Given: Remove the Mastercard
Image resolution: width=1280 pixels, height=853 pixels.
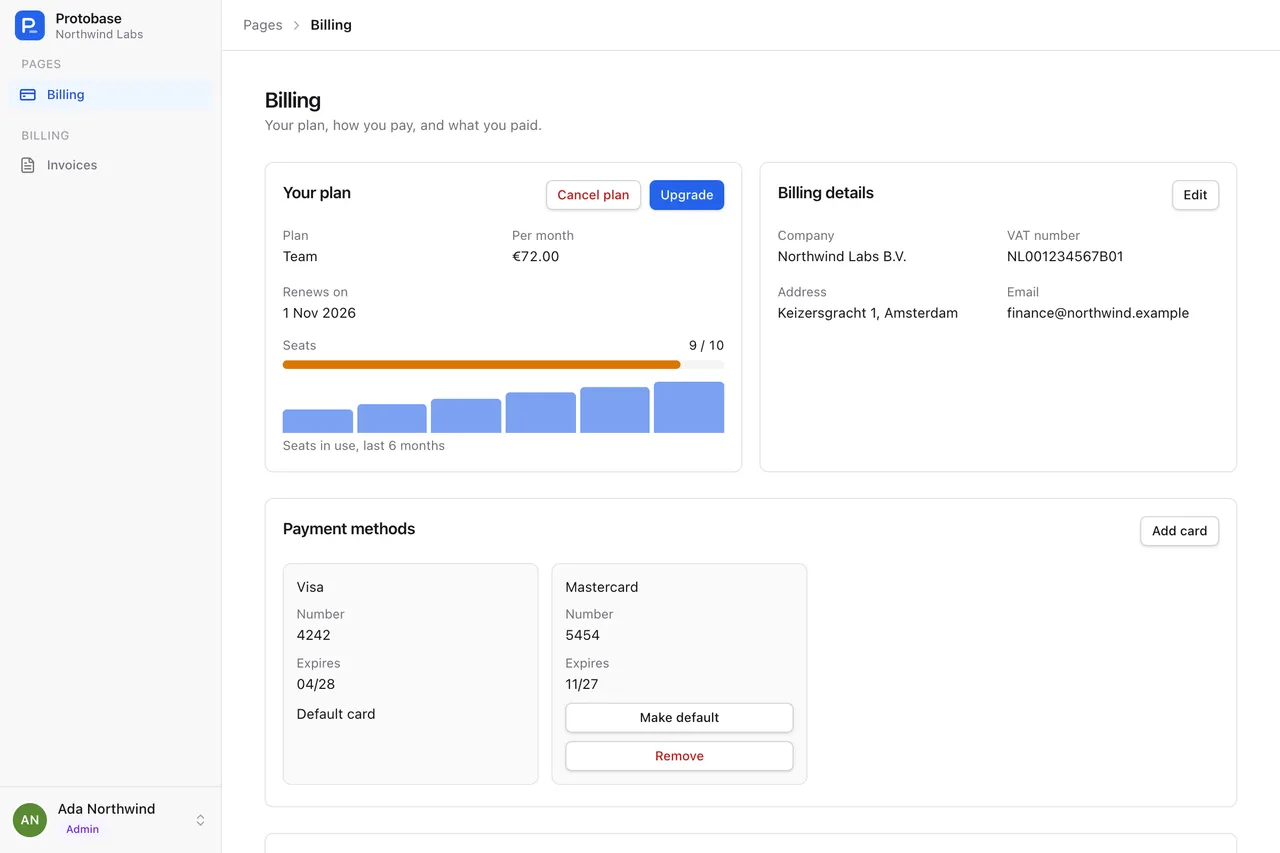Looking at the screenshot, I should coord(679,756).
